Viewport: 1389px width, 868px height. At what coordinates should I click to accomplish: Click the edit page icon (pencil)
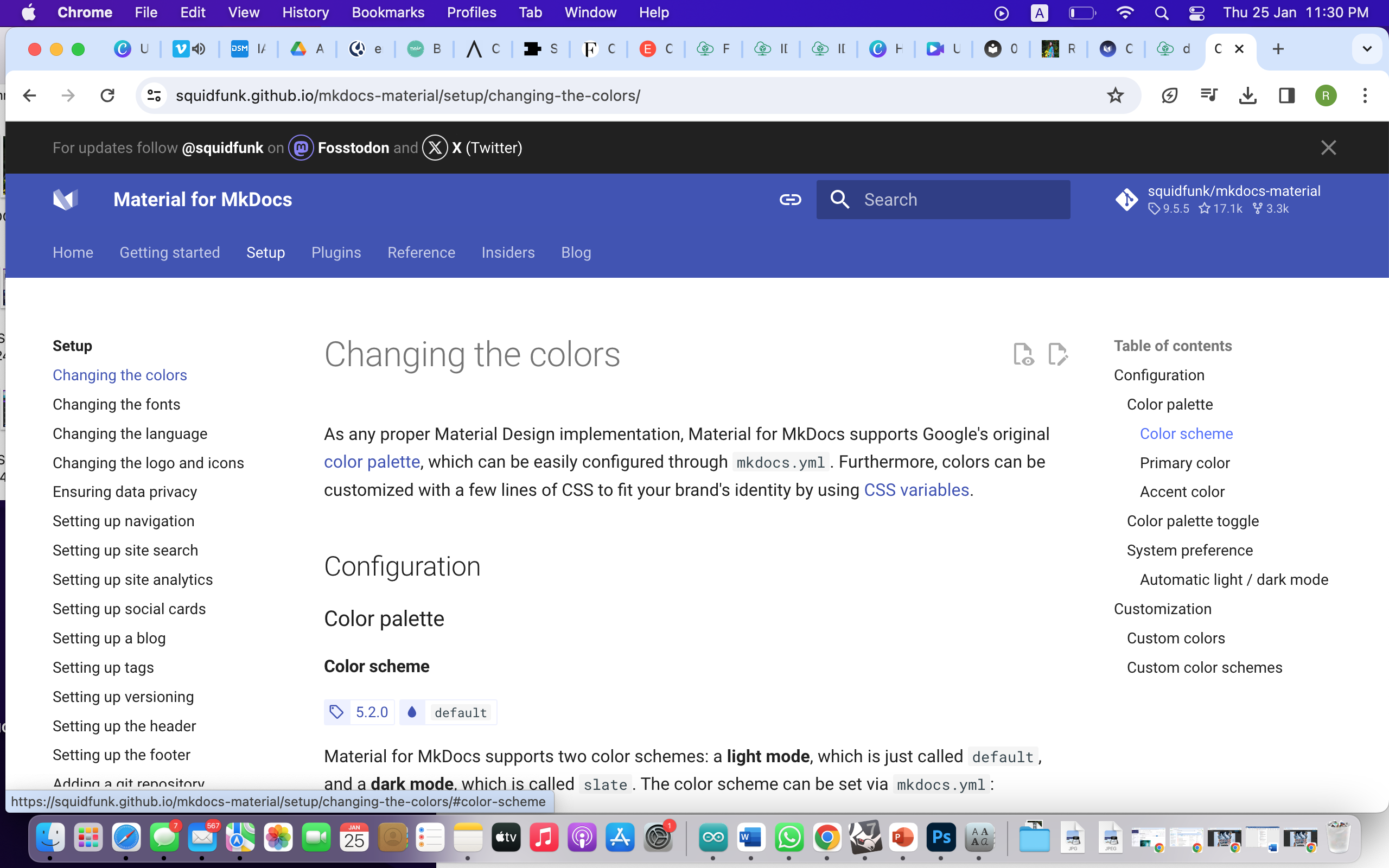pyautogui.click(x=1057, y=354)
